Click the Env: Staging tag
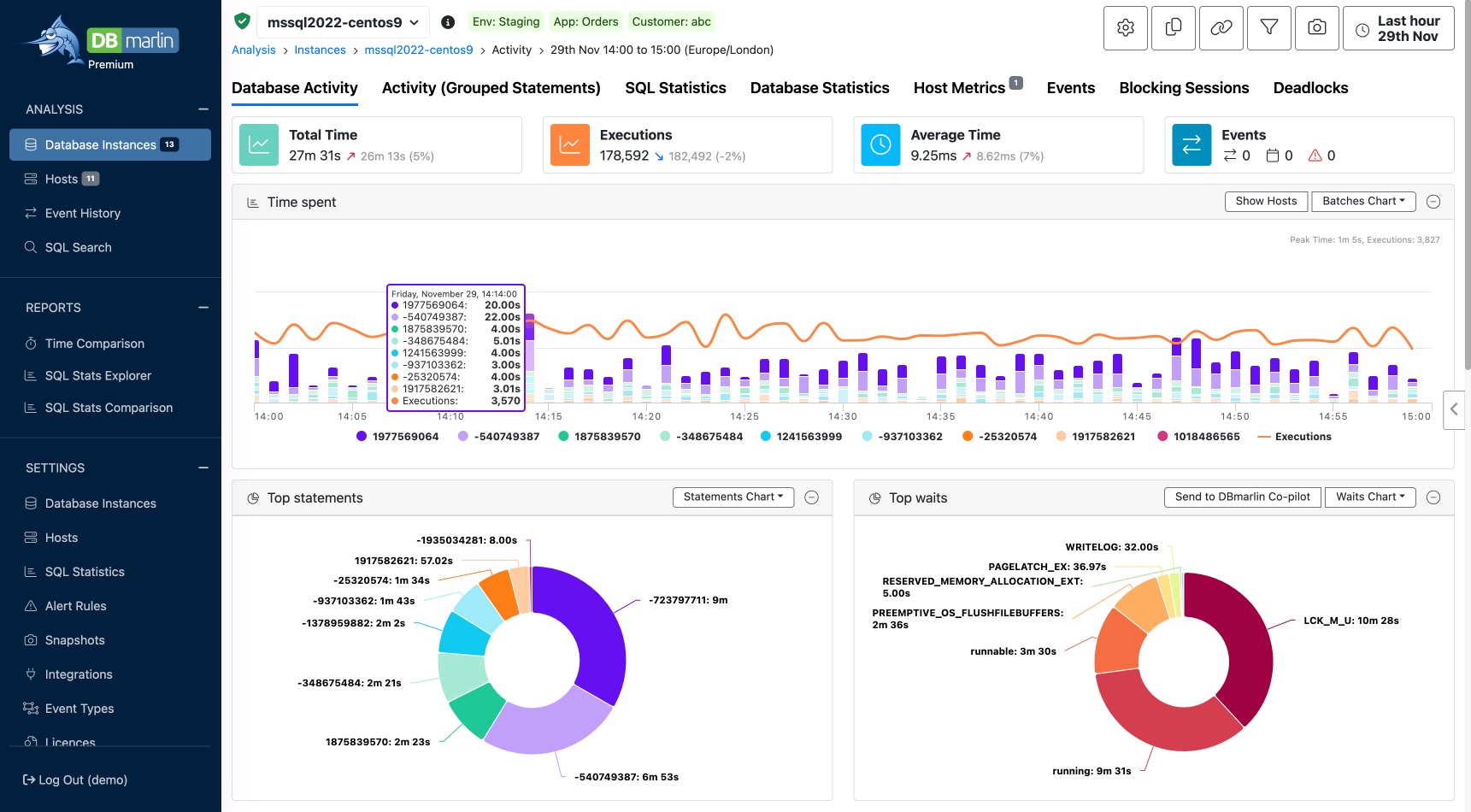 click(x=506, y=22)
